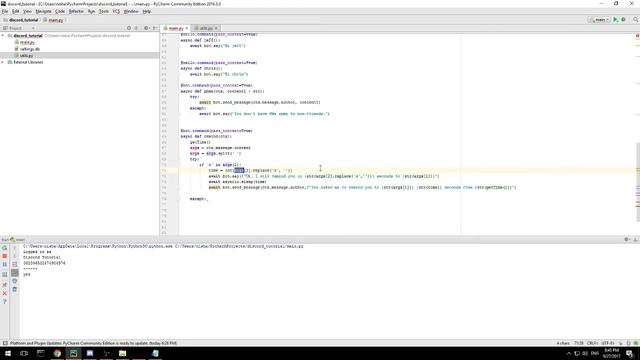Click the editor vertical scrollbar thumb
The width and height of the screenshot is (640, 360).
point(638,182)
